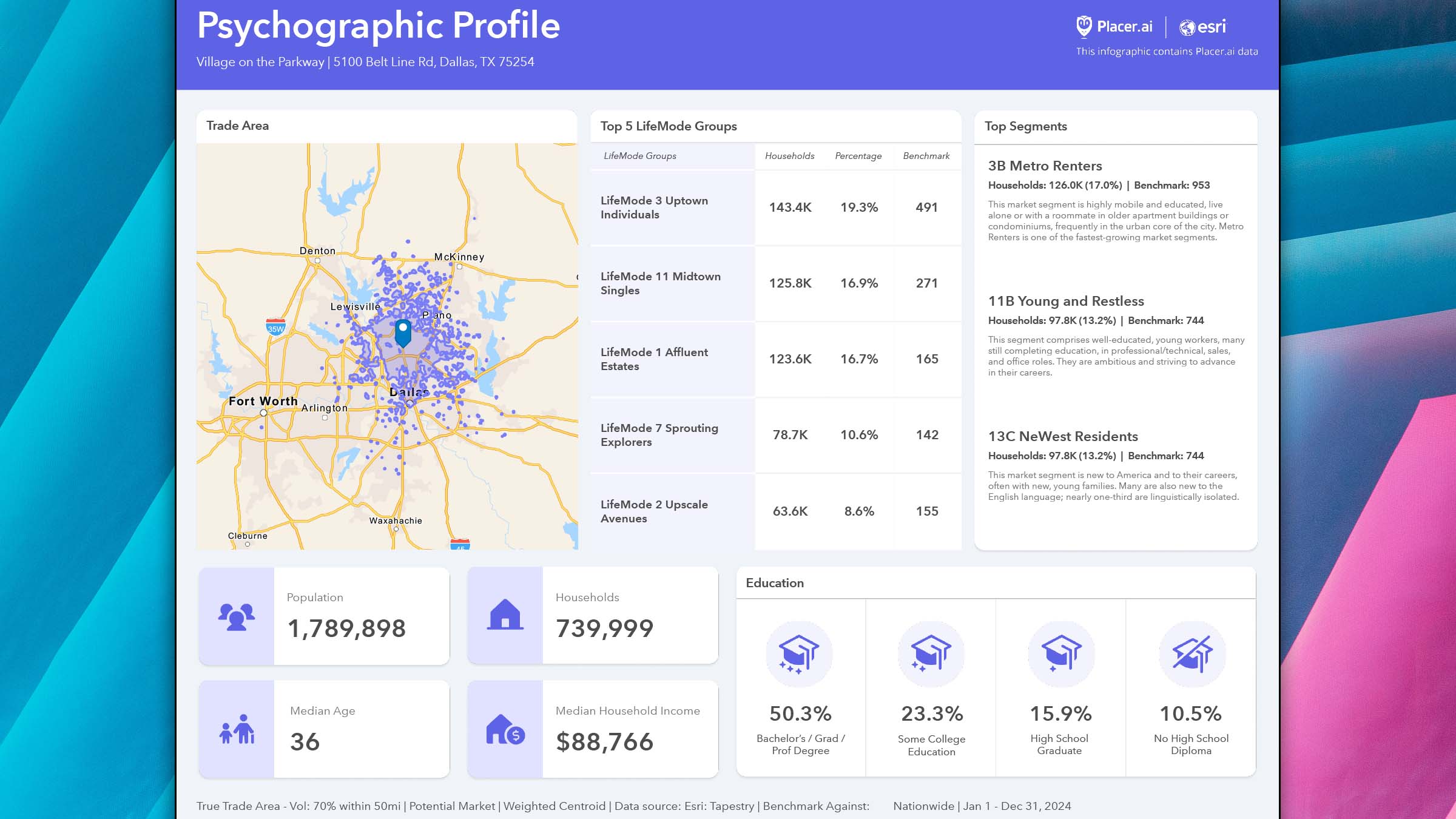Screen dimensions: 1456x819
Task: Click the Median Household Income dollar-house icon
Action: pos(505,729)
